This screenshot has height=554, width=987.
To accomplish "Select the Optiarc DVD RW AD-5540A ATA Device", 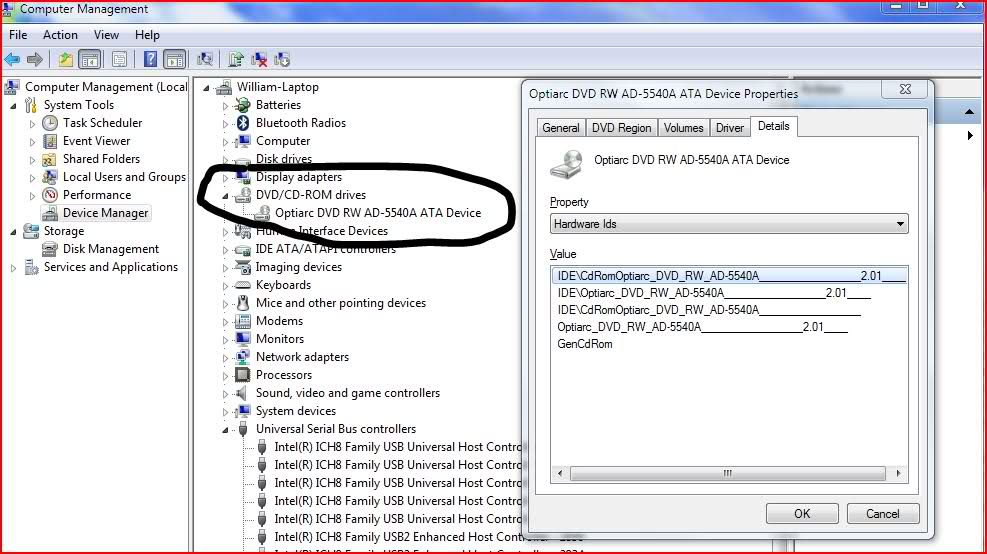I will 378,213.
